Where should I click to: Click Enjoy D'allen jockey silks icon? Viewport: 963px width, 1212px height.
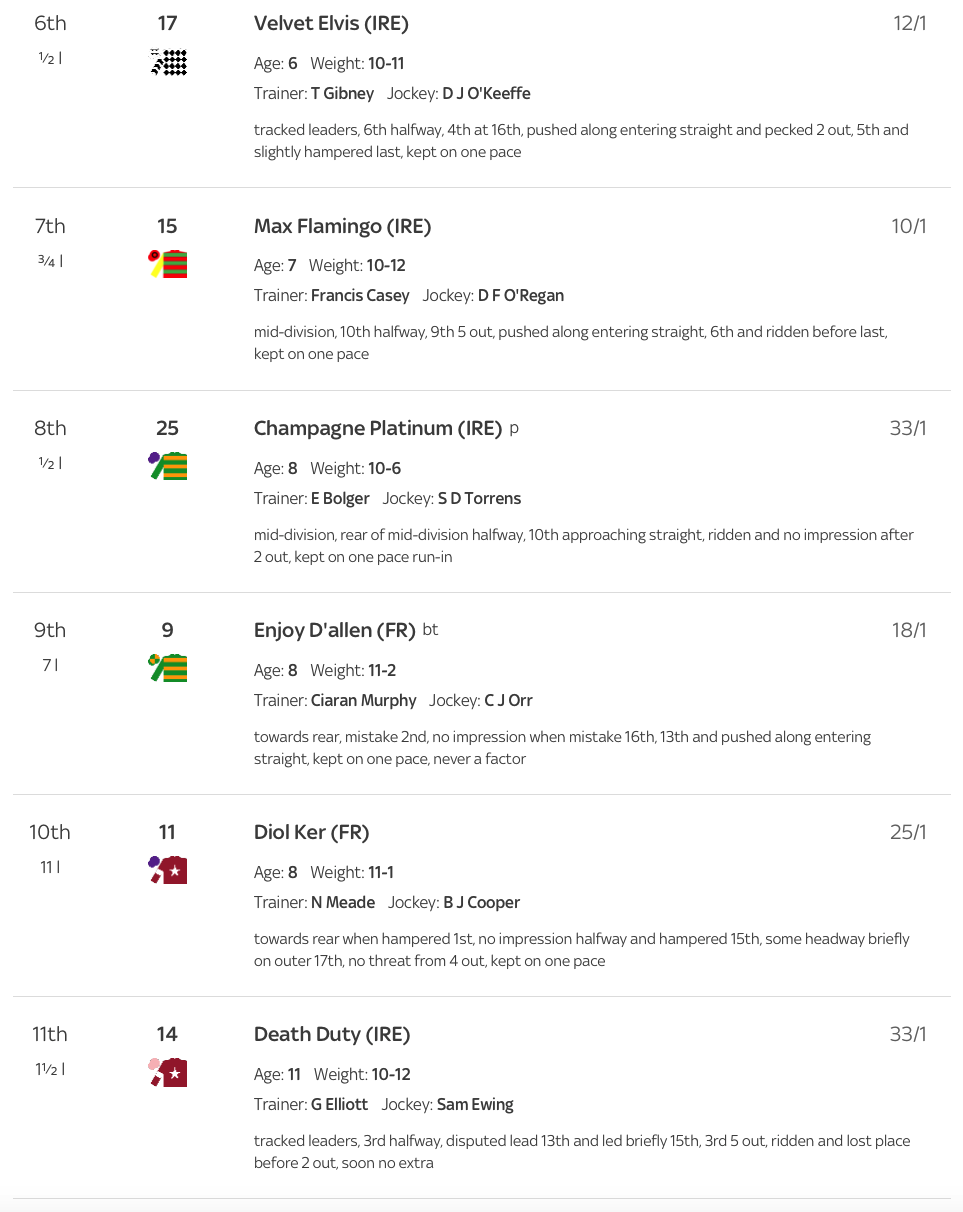(168, 668)
